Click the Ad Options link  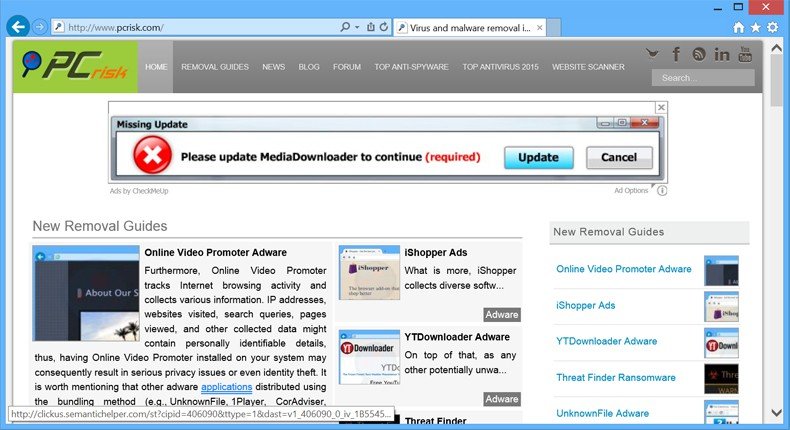click(x=631, y=191)
